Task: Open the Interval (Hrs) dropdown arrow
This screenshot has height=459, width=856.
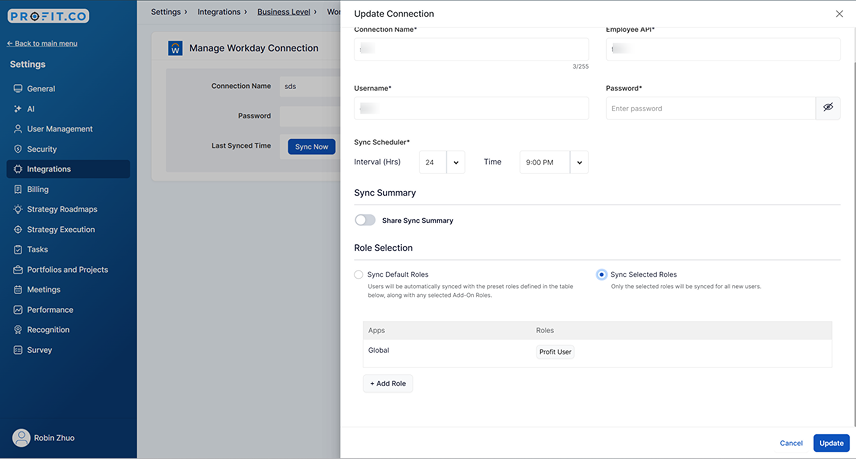Action: click(x=456, y=162)
